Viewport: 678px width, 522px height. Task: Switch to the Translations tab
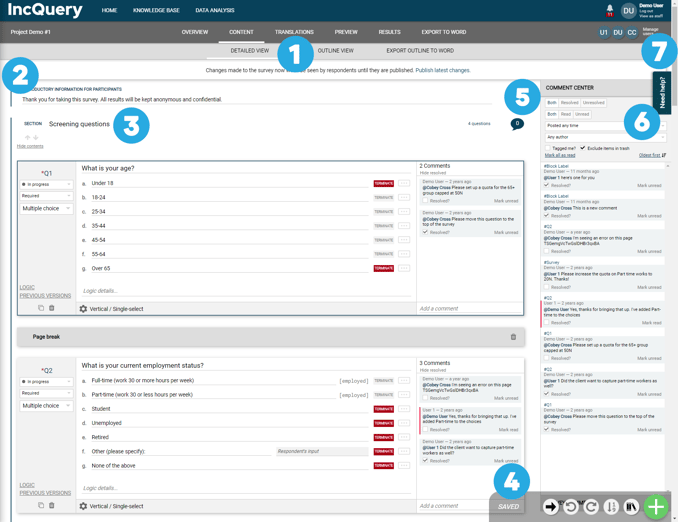(294, 32)
